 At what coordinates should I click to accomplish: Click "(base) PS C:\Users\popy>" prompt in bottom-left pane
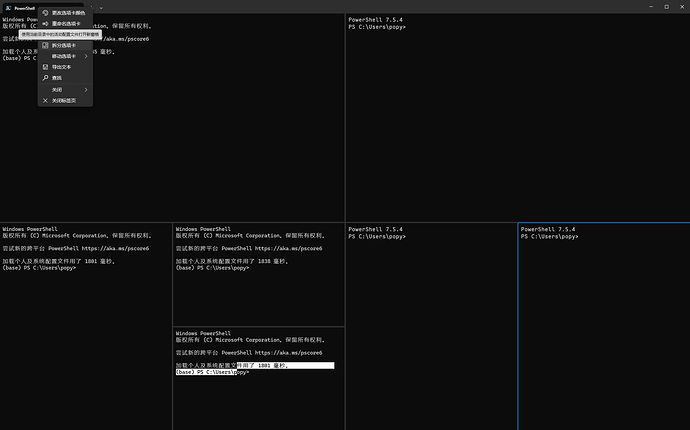point(39,268)
